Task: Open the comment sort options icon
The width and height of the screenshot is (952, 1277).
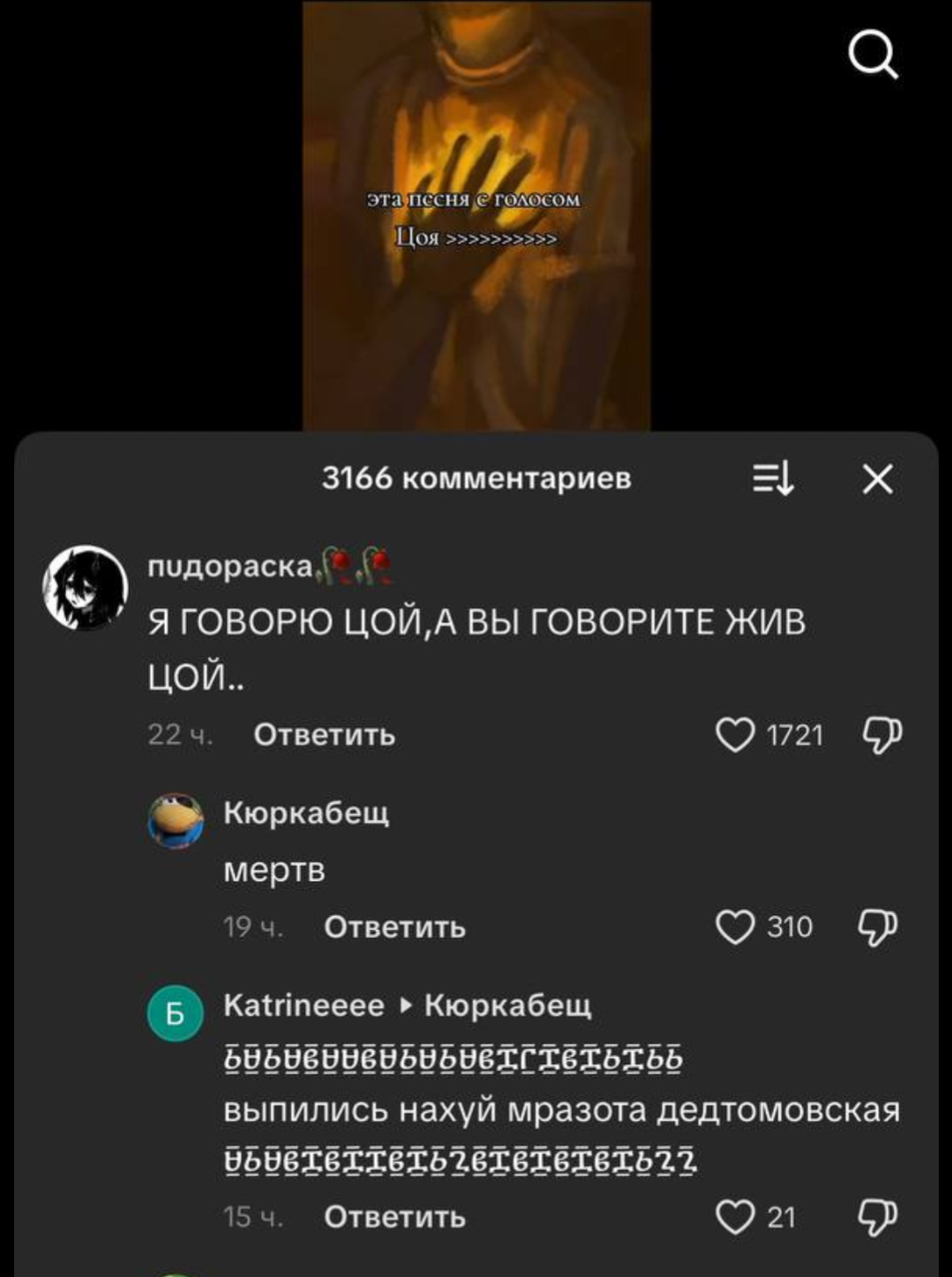Action: (x=774, y=478)
